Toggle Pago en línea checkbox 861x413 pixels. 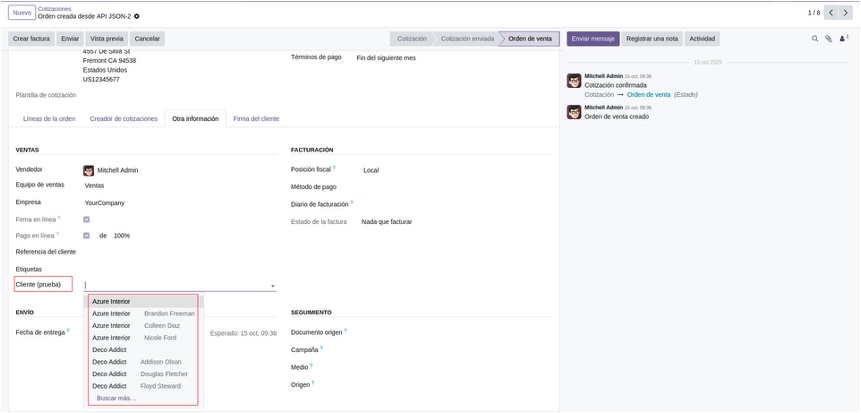click(87, 236)
